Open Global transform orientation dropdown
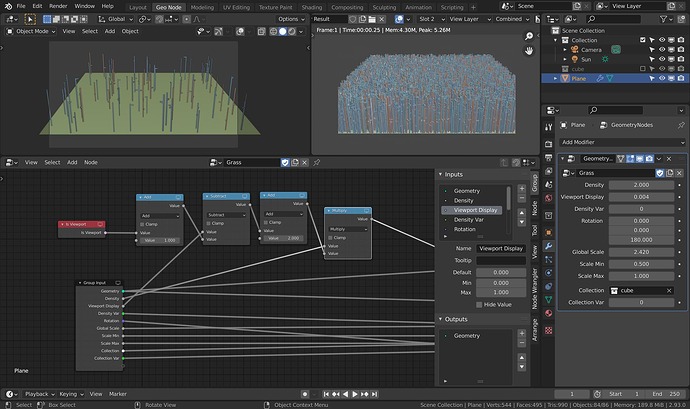 (115, 19)
